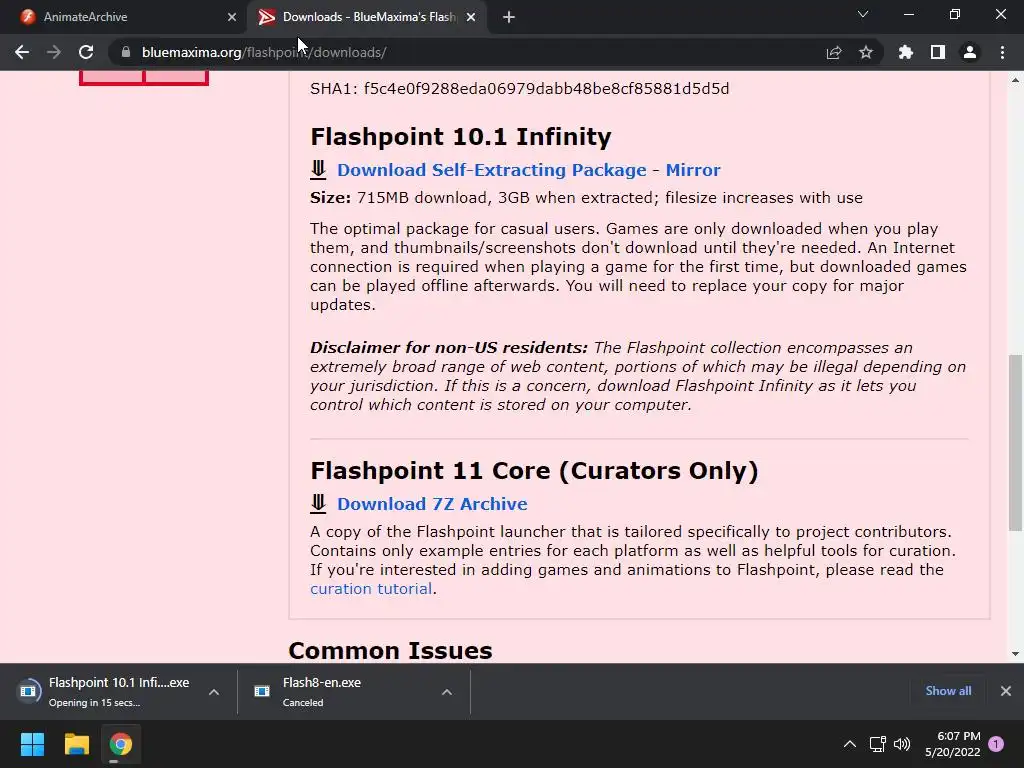The height and width of the screenshot is (768, 1024).
Task: Show all downloads
Action: pyautogui.click(x=948, y=691)
